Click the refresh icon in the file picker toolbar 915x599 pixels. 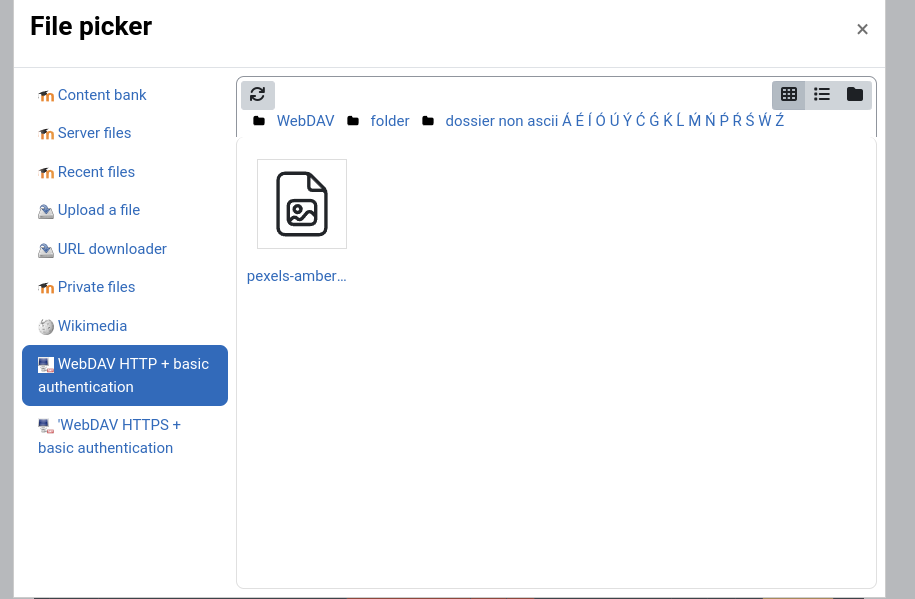(x=257, y=95)
